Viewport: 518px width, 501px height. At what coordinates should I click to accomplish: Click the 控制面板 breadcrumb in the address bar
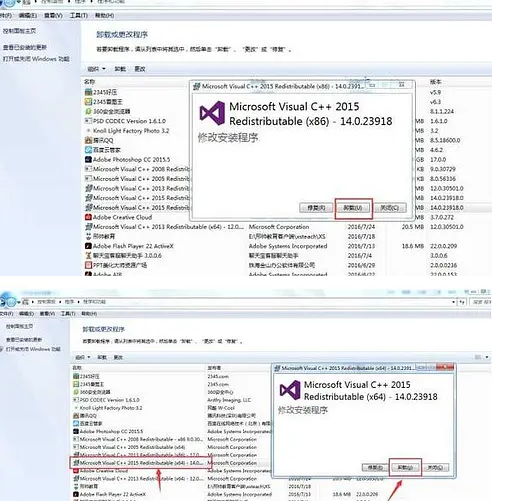46,302
